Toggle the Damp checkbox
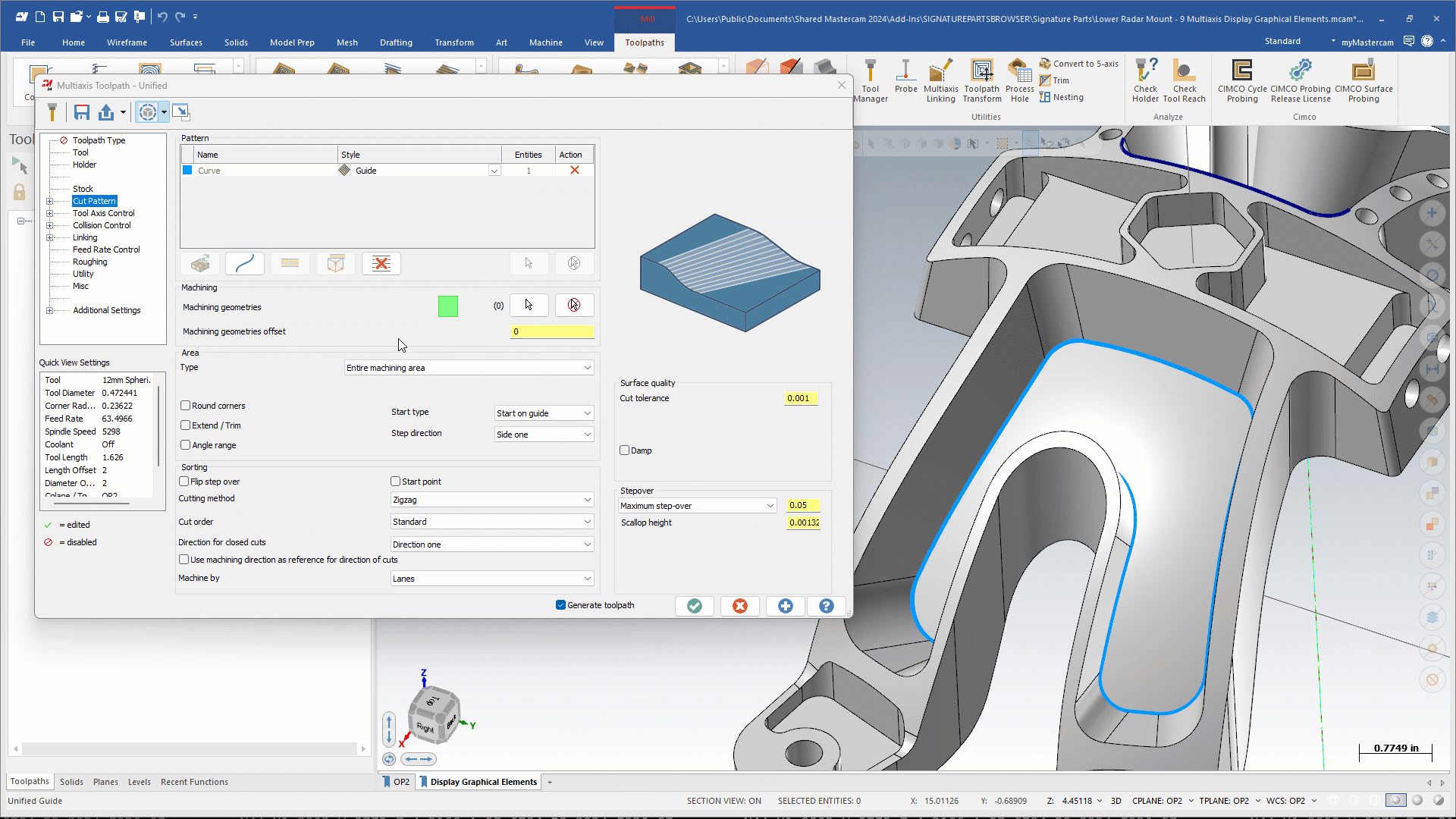This screenshot has width=1456, height=819. [x=625, y=450]
